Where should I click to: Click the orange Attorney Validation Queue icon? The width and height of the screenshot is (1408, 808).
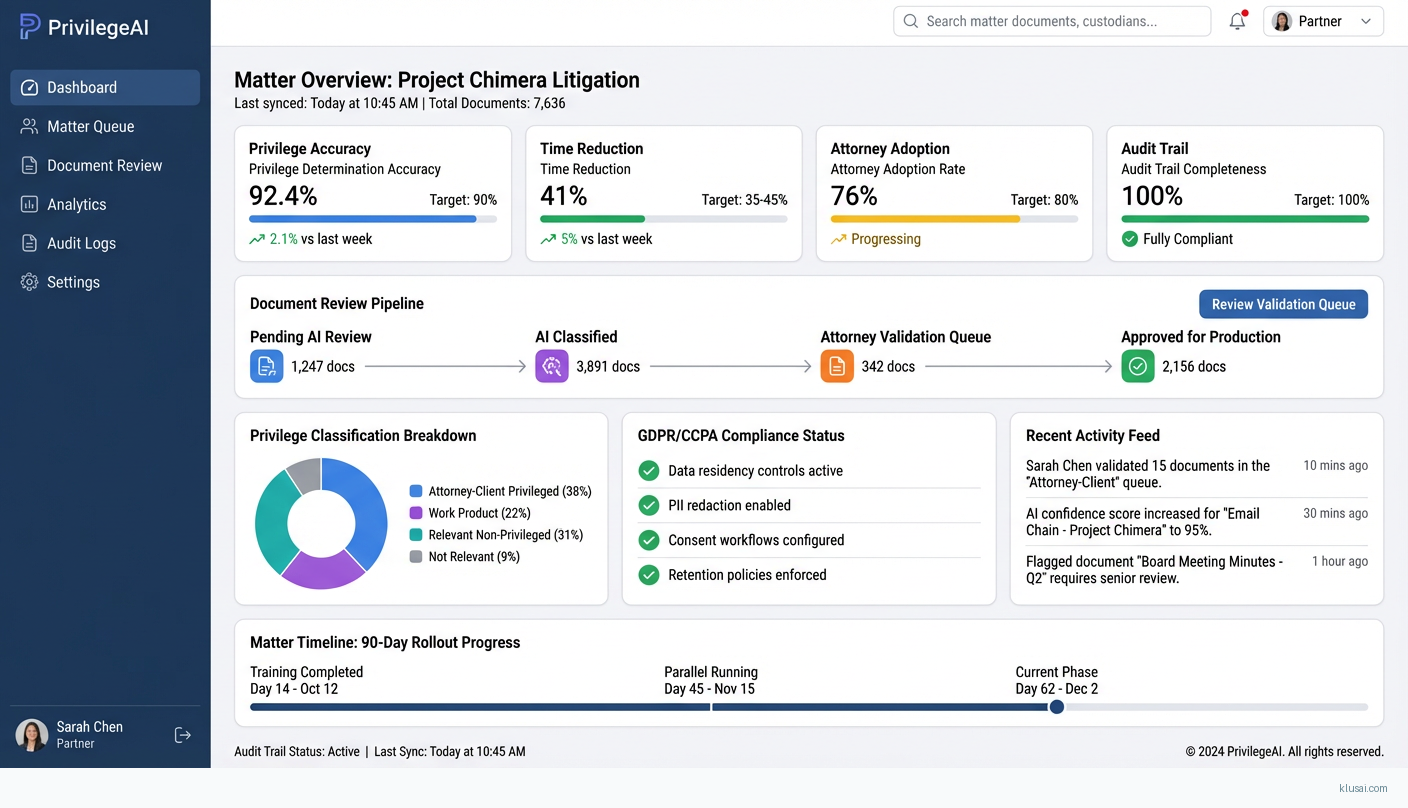click(x=837, y=366)
